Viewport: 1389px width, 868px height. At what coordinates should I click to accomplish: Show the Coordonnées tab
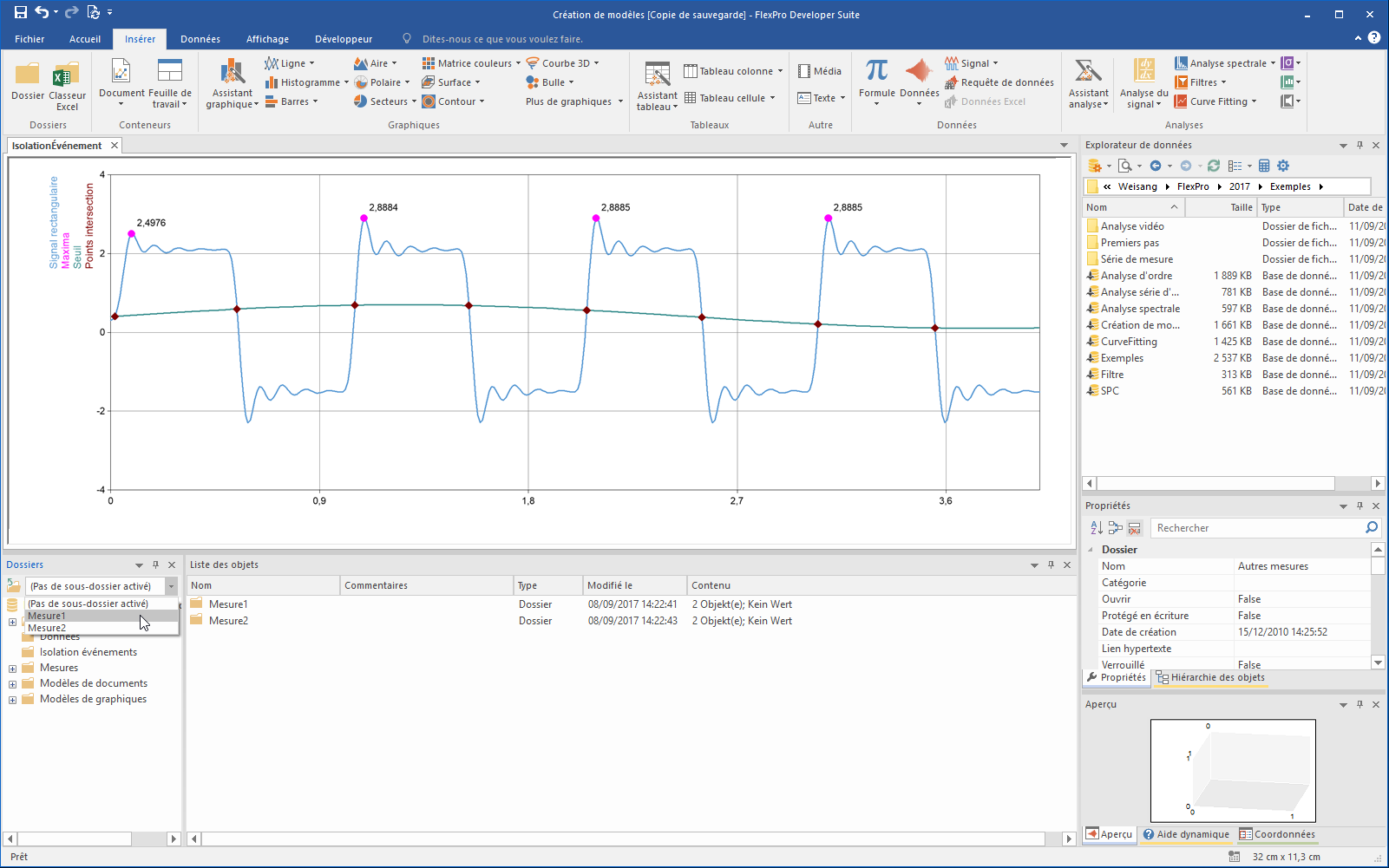pyautogui.click(x=1277, y=834)
